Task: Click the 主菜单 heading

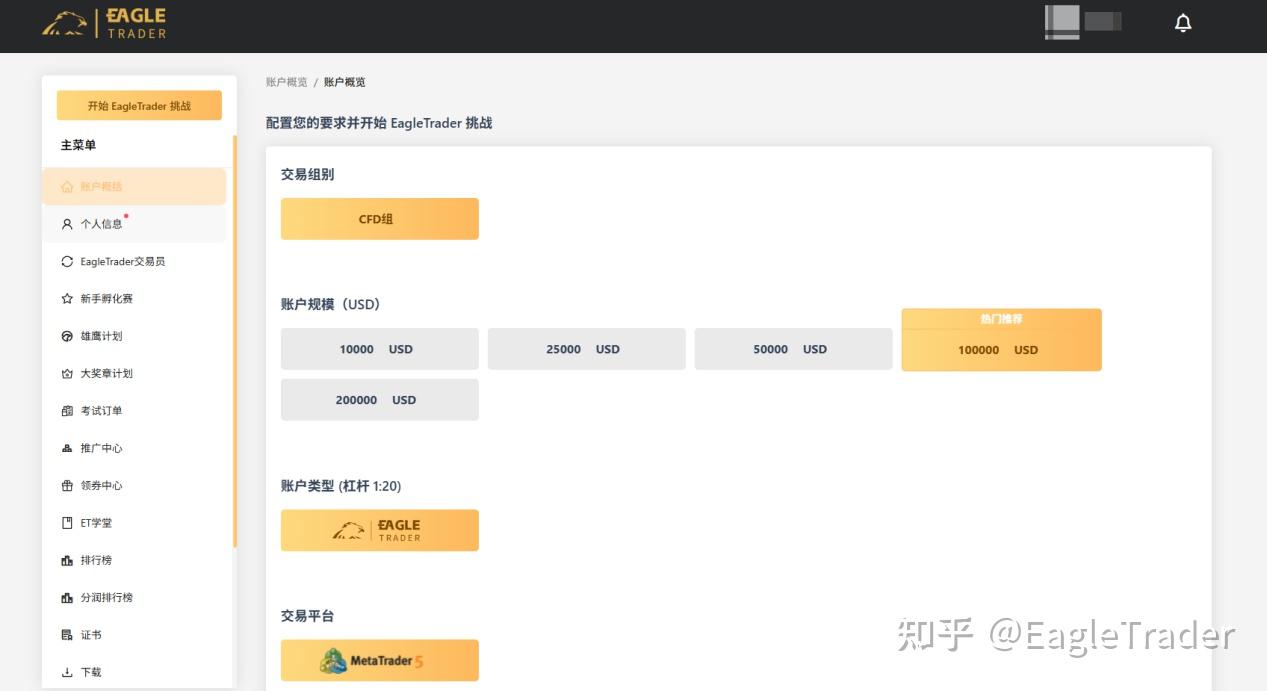Action: pos(78,146)
